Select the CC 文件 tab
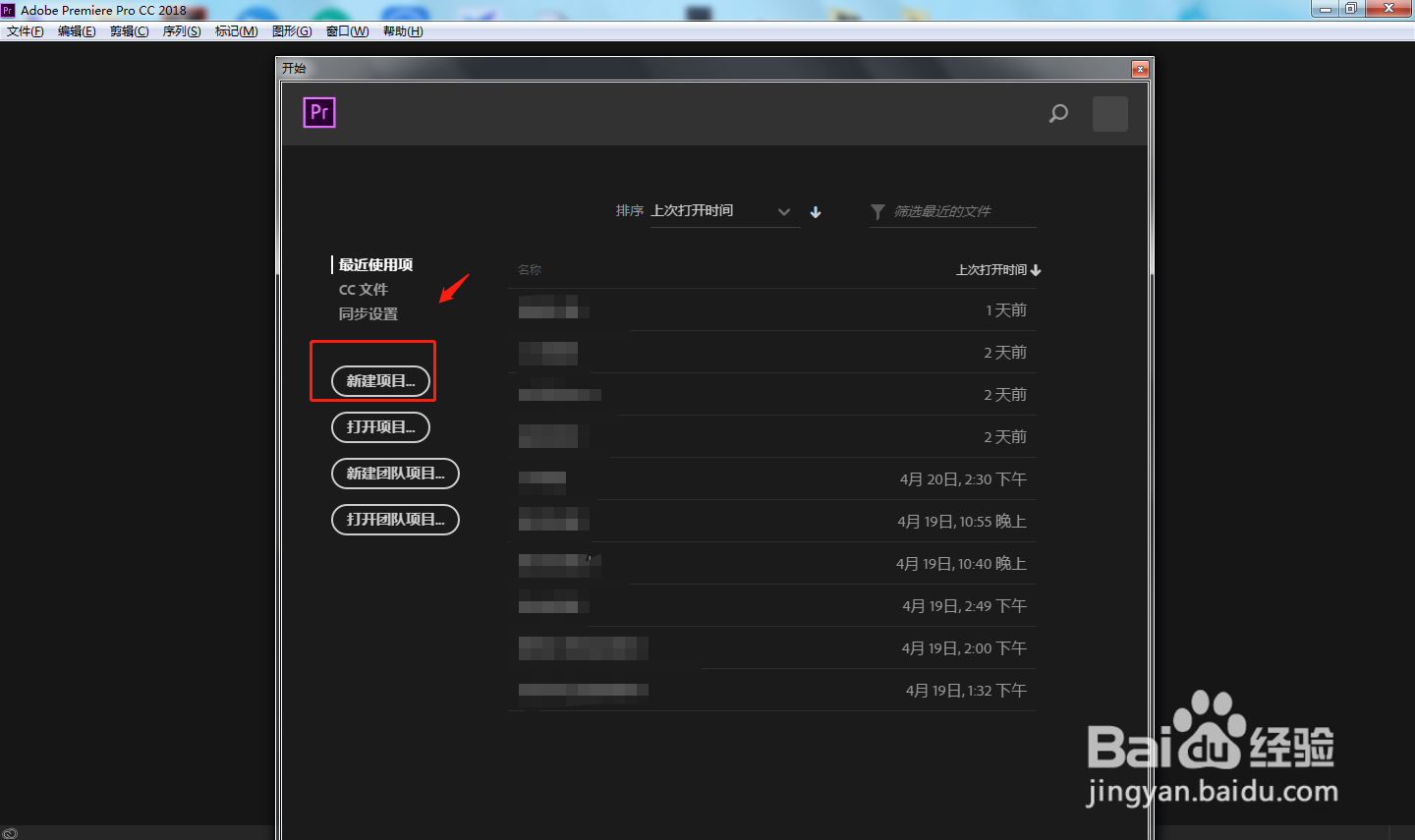This screenshot has width=1415, height=840. pos(364,289)
